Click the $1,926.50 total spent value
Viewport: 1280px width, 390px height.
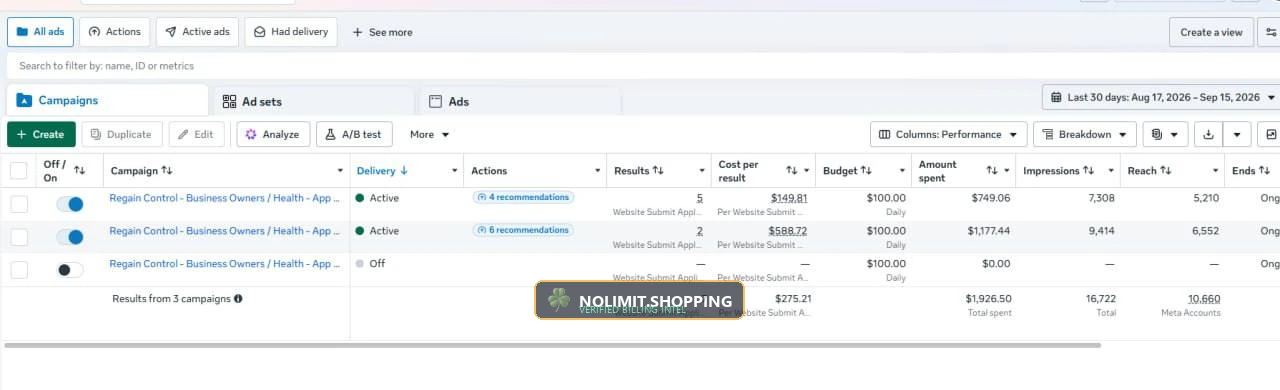[x=988, y=299]
